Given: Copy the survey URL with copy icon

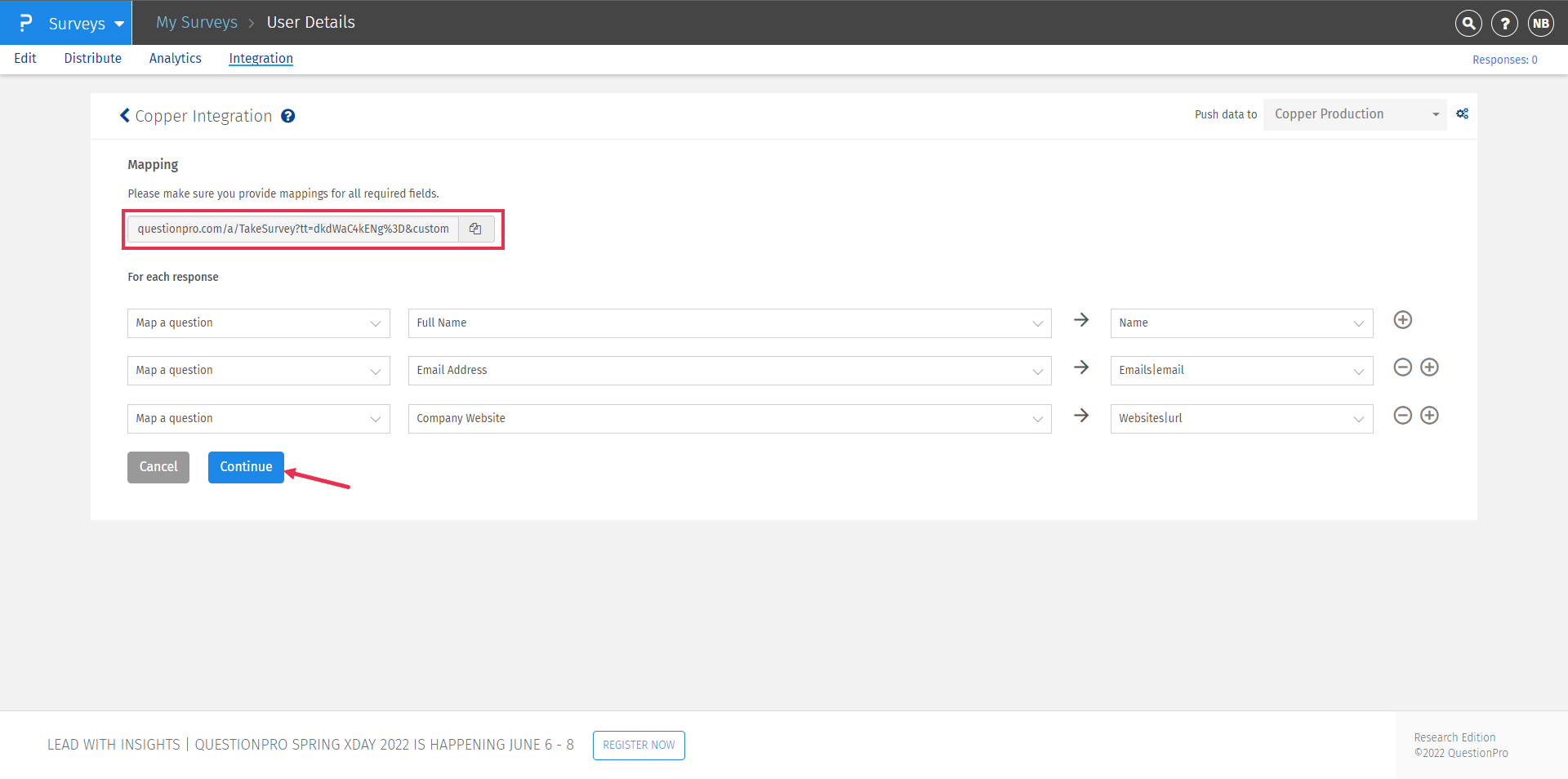Looking at the screenshot, I should pyautogui.click(x=475, y=229).
